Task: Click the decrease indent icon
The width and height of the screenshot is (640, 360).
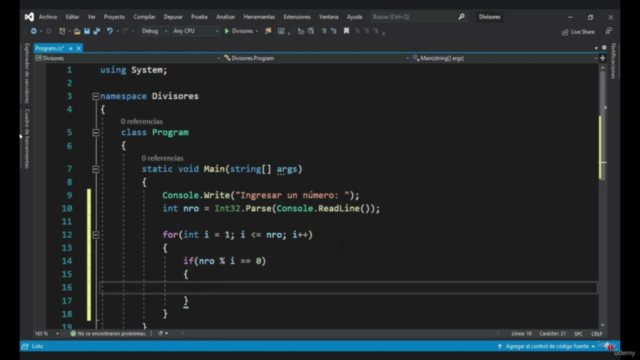Action: (324, 31)
